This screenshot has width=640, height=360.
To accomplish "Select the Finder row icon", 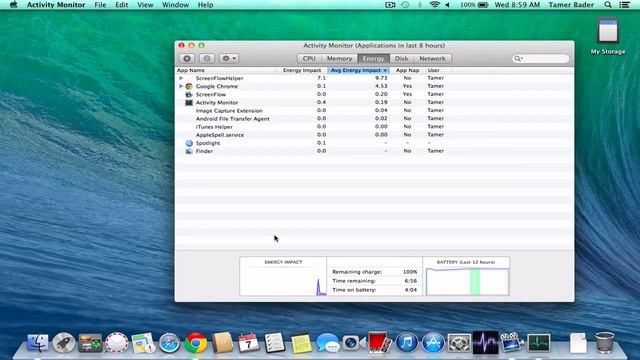I will [x=189, y=151].
